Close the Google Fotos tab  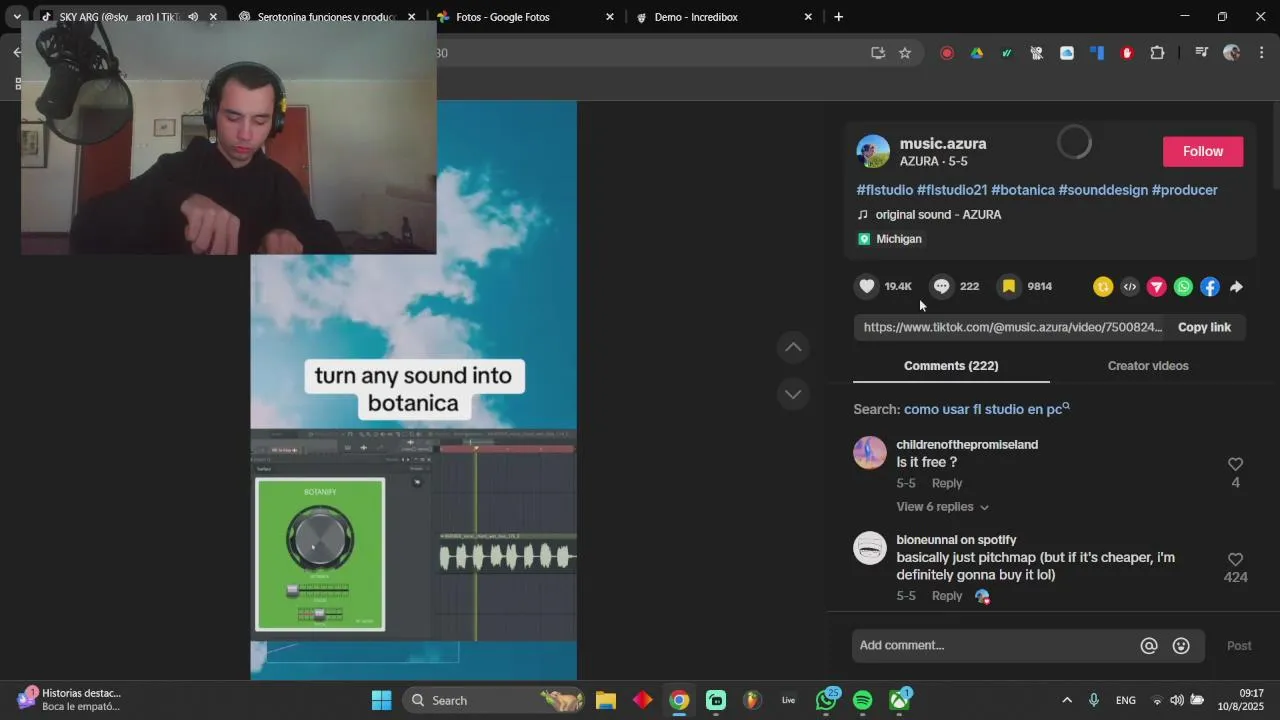[x=610, y=17]
